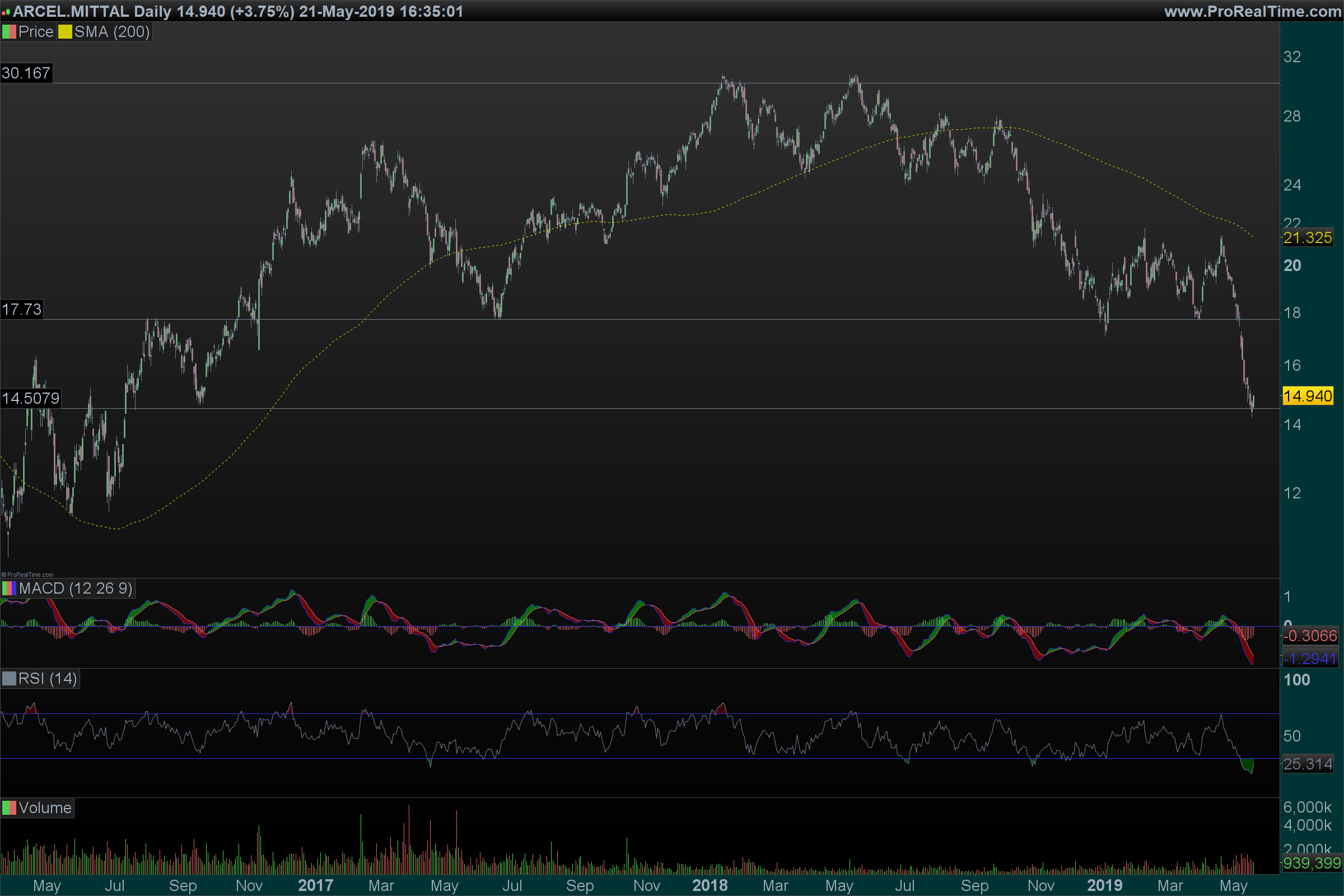1344x896 pixels.
Task: Click the 17.73 support line label
Action: click(21, 310)
